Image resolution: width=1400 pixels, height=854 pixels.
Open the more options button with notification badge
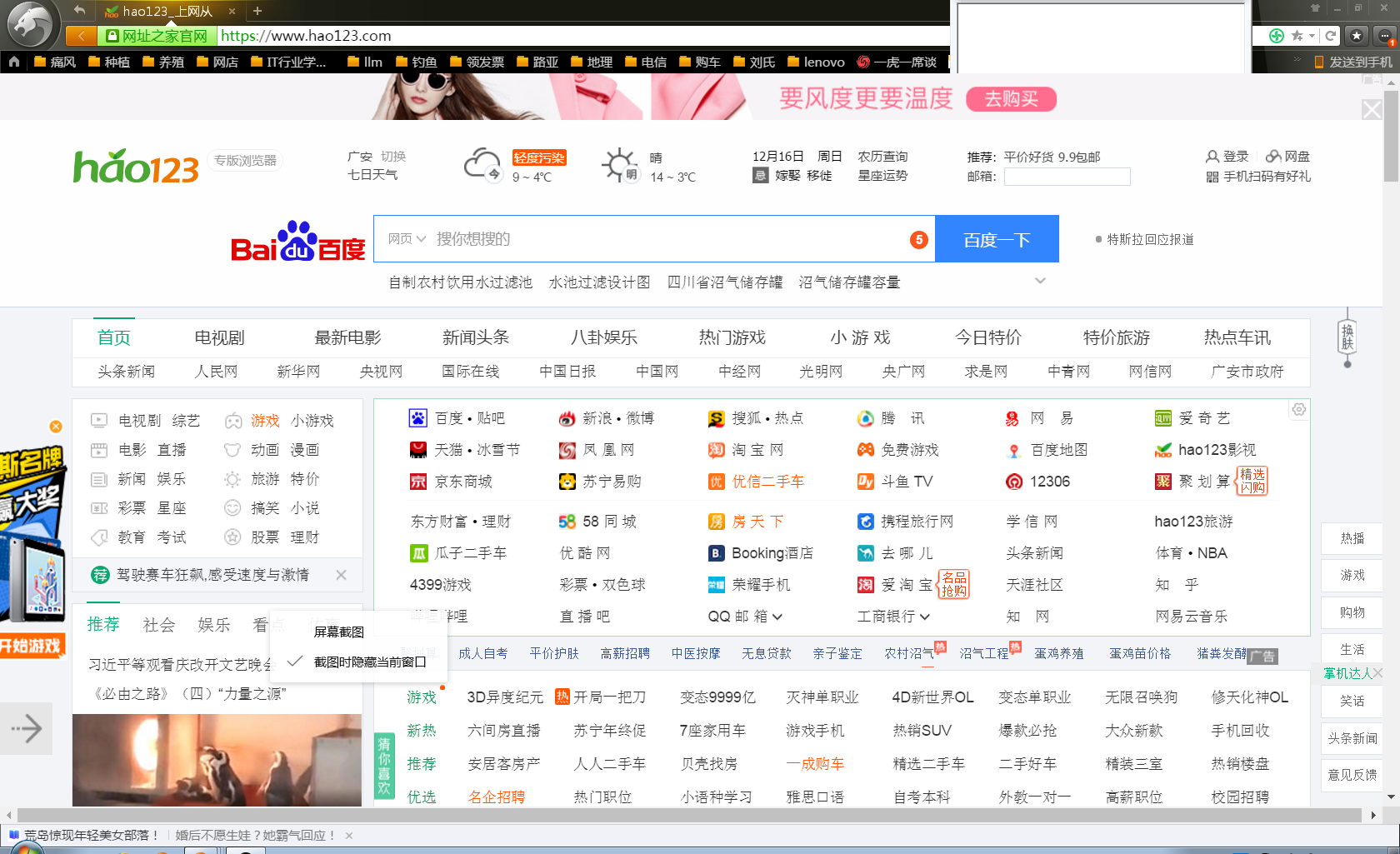(x=1385, y=36)
